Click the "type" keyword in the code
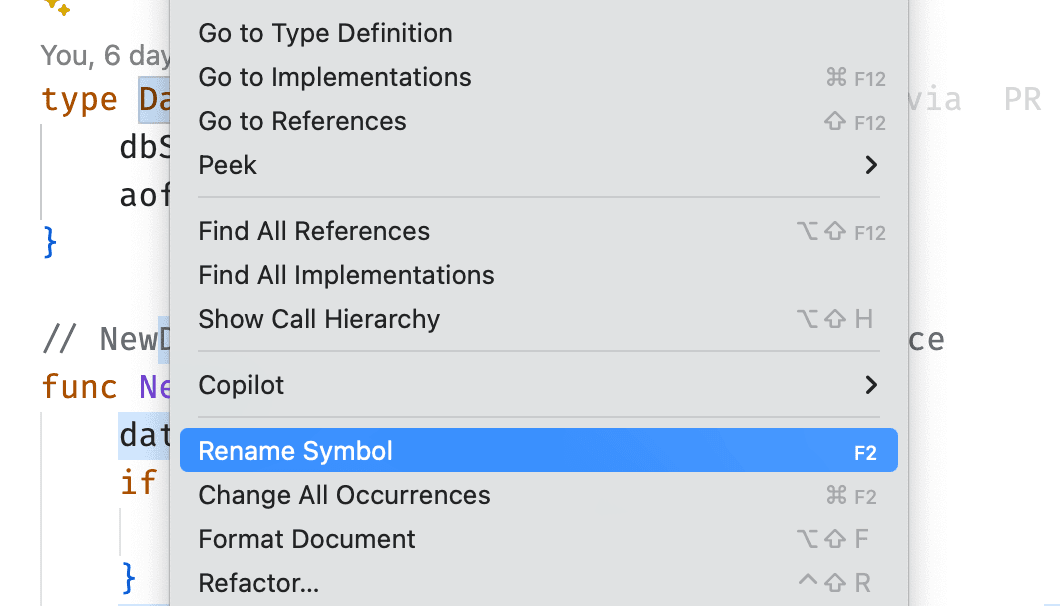Image resolution: width=1060 pixels, height=606 pixels. (x=79, y=100)
